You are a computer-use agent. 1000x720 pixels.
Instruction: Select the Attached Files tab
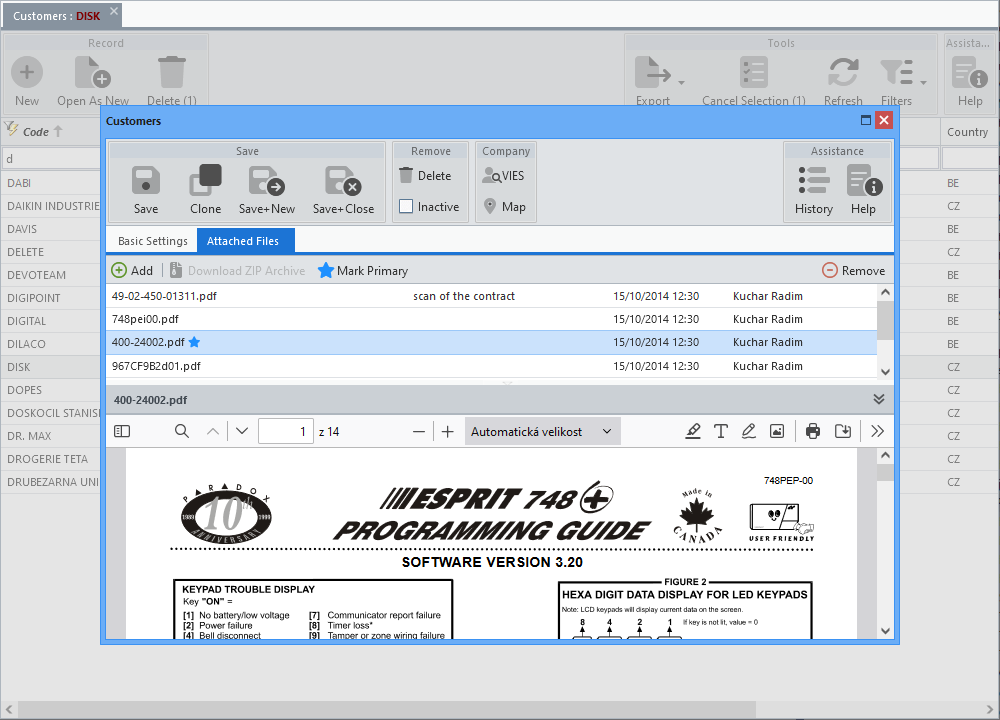243,241
